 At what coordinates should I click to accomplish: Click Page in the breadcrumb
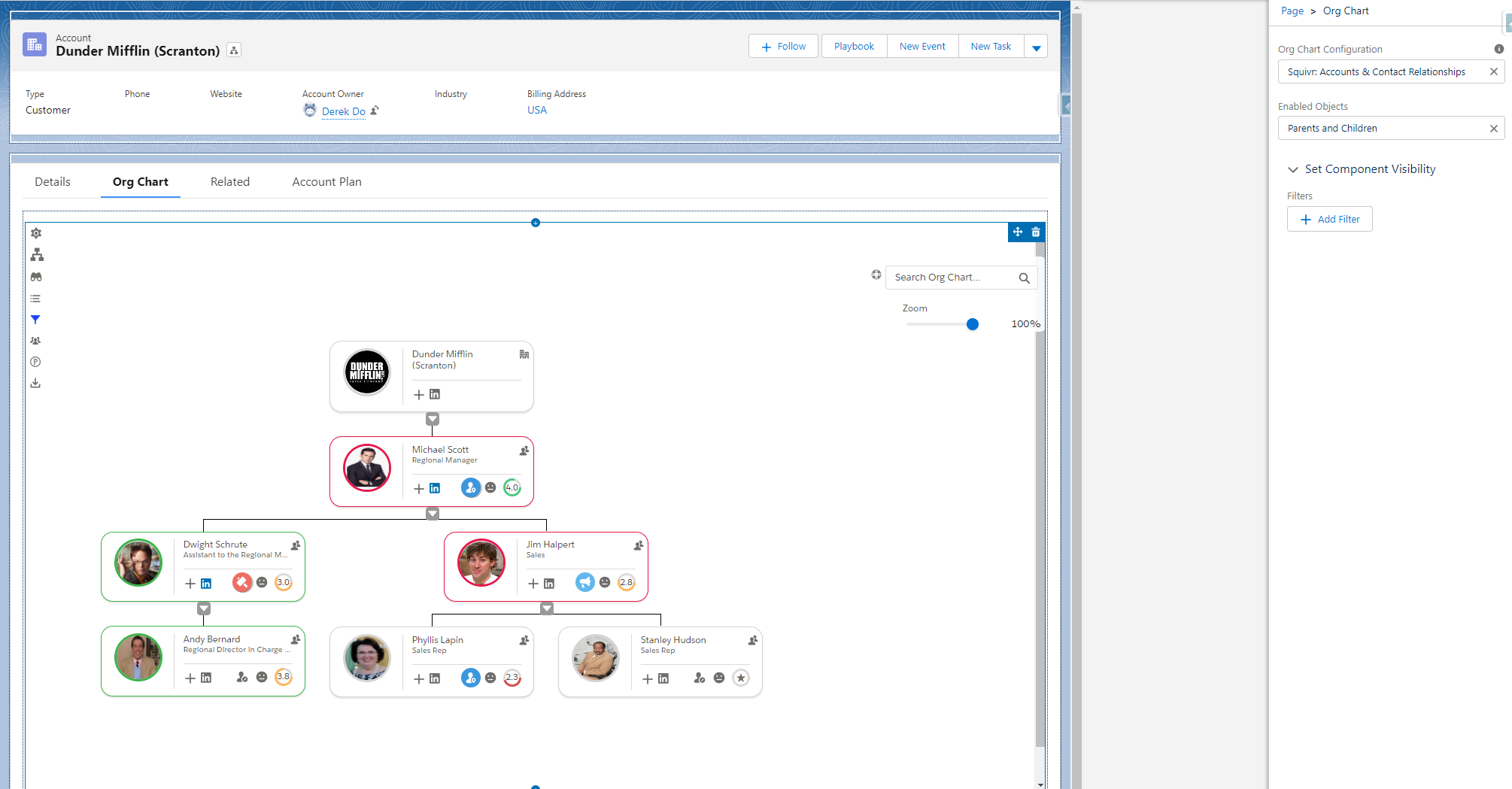point(1292,11)
